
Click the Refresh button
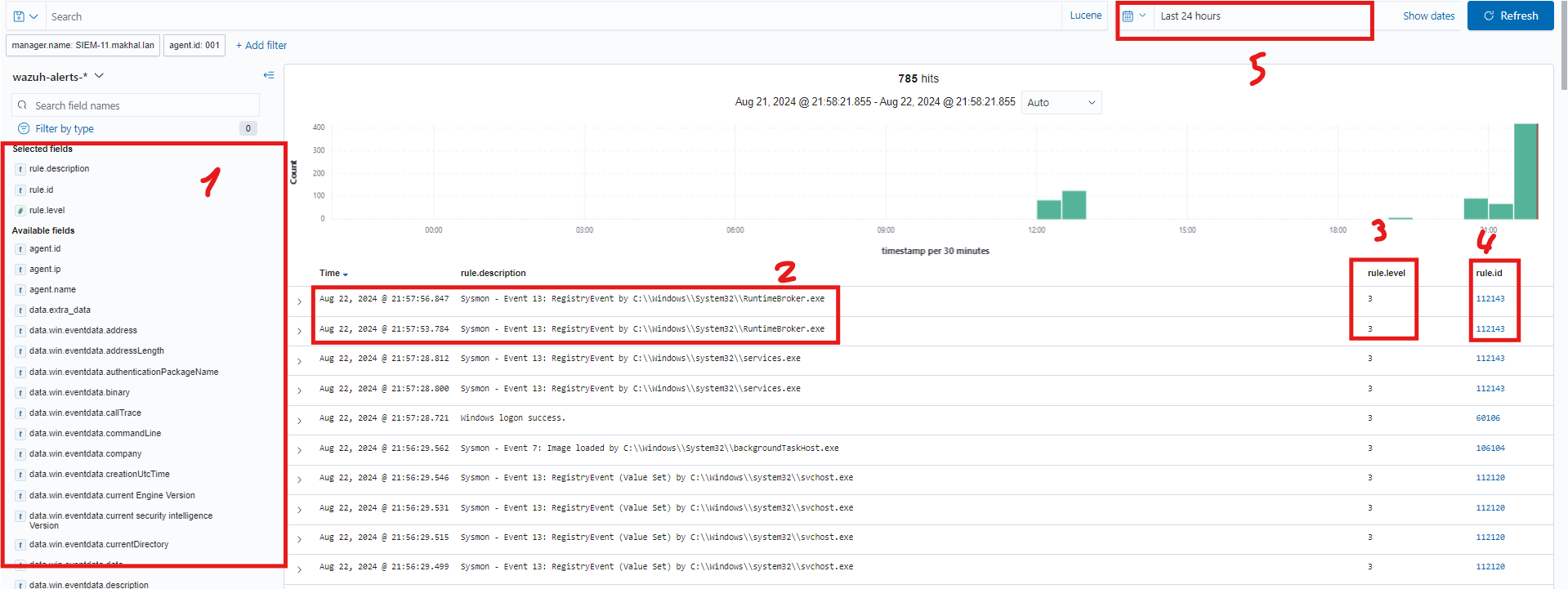[x=1510, y=16]
